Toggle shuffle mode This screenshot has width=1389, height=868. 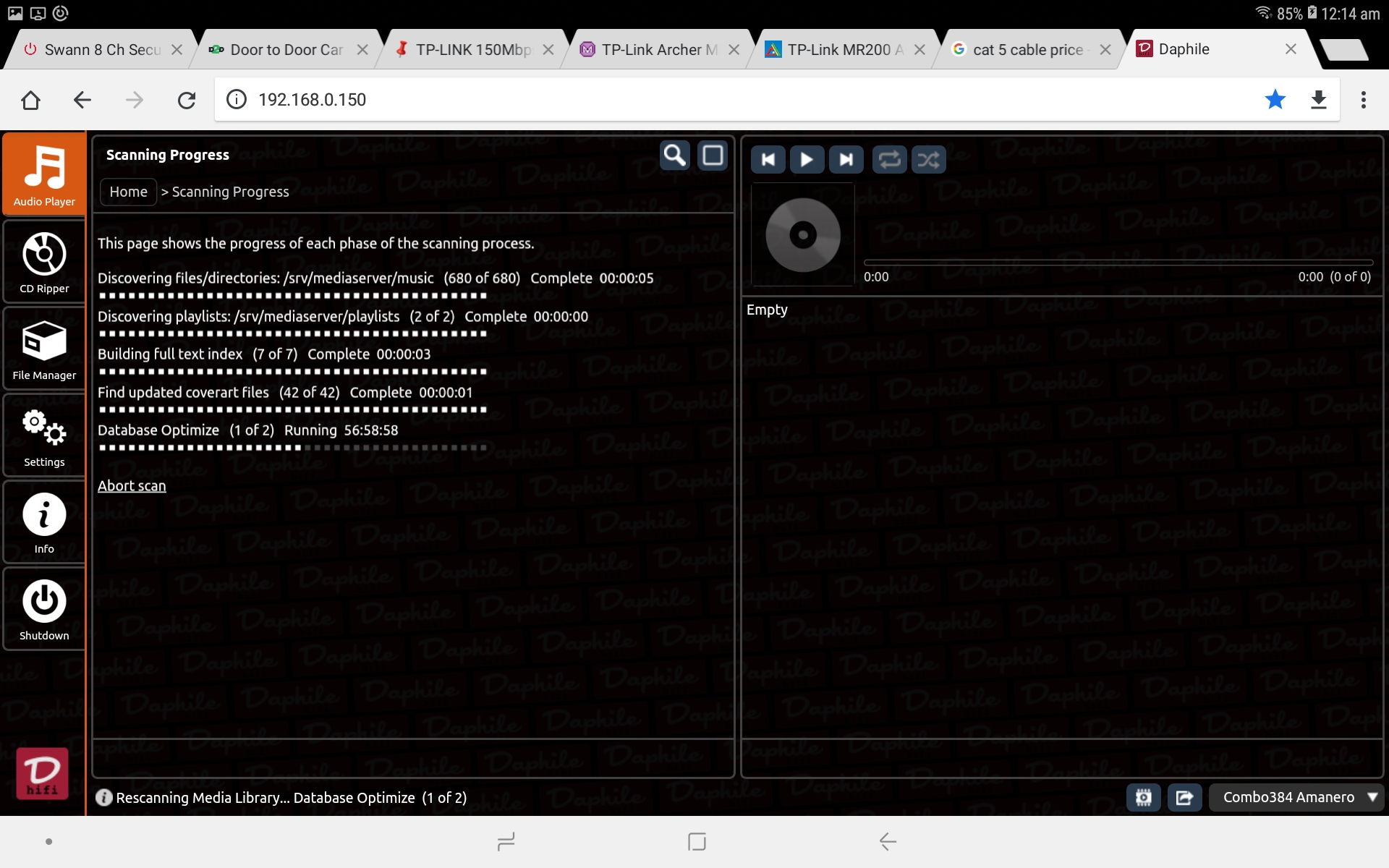point(929,159)
